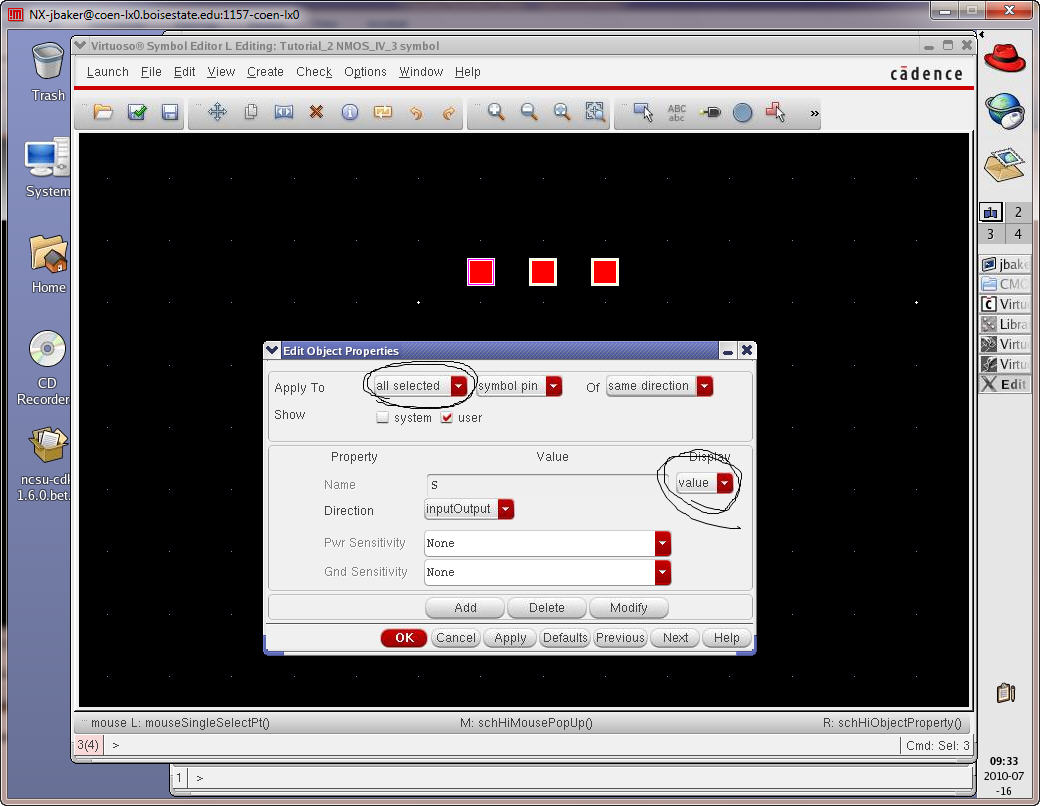Click the Create Label ABC icon
Viewport: 1040px width, 806px height.
tap(677, 113)
